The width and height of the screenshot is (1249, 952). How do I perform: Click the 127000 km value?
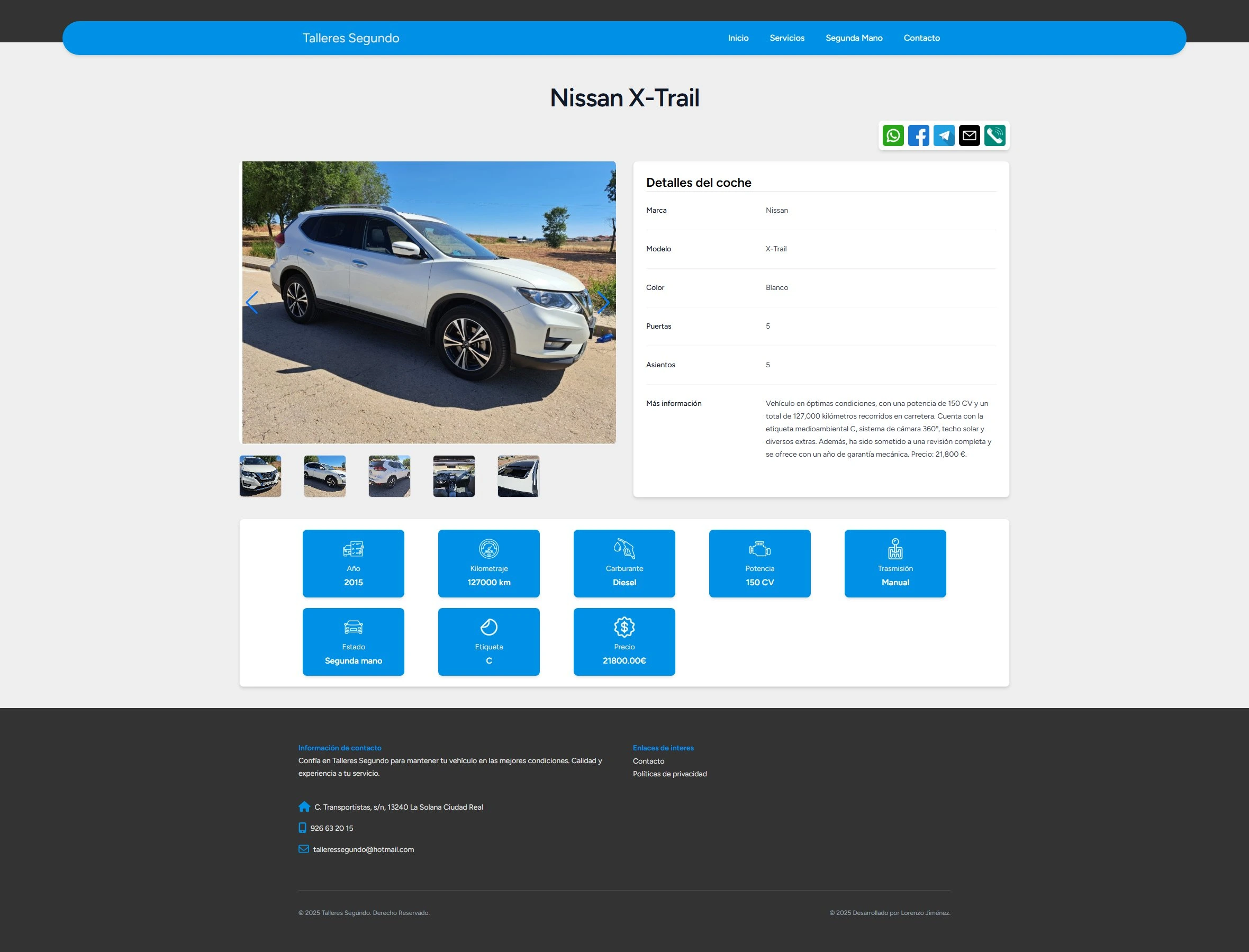click(x=489, y=583)
